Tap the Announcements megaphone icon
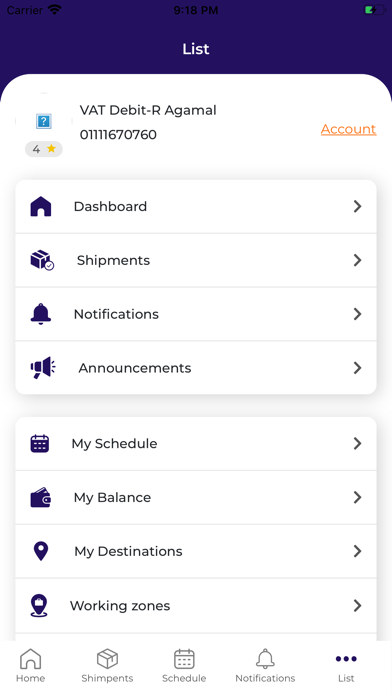Screen dimensions: 392x696 click(43, 368)
